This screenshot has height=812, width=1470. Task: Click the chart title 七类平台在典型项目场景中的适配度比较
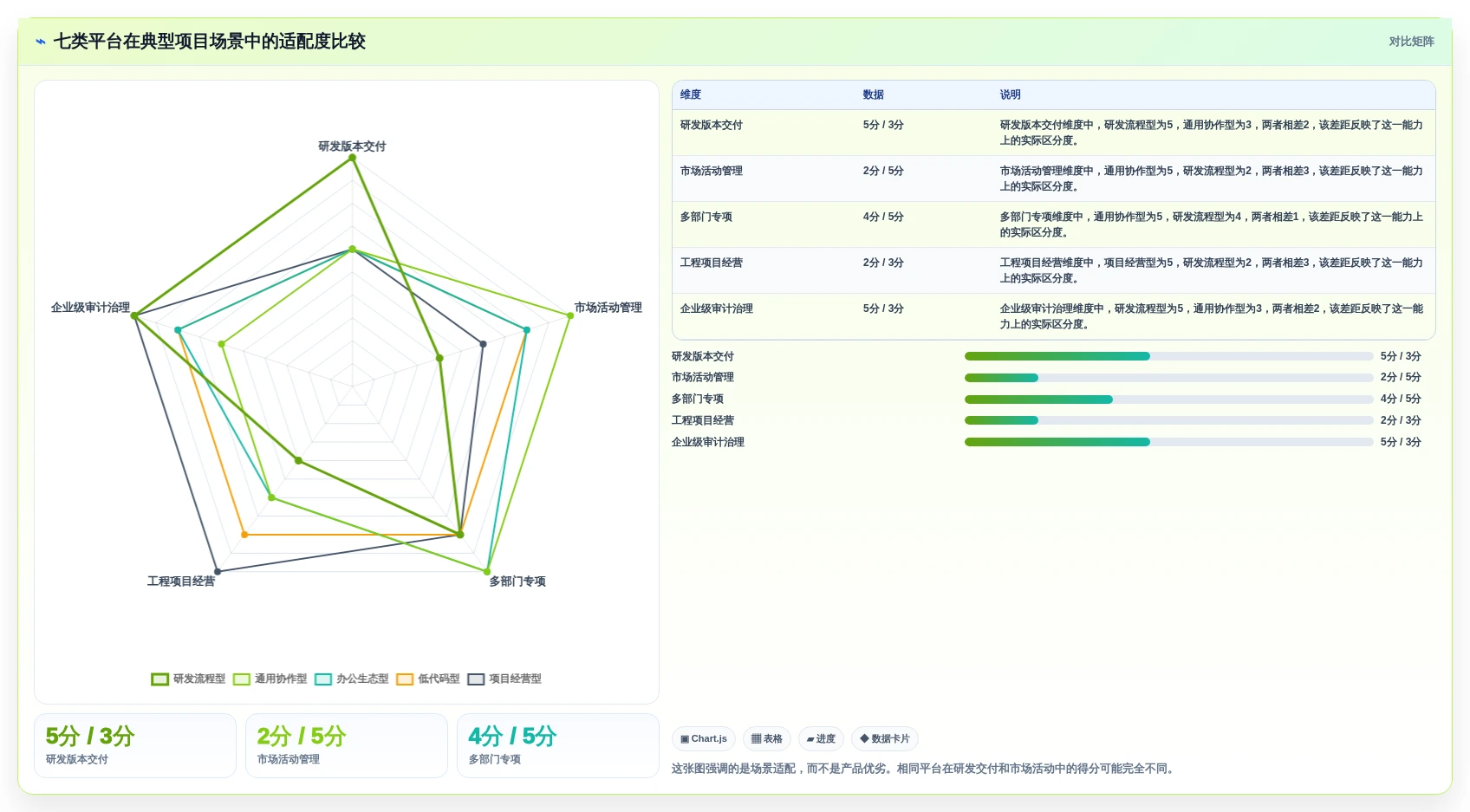pyautogui.click(x=210, y=42)
